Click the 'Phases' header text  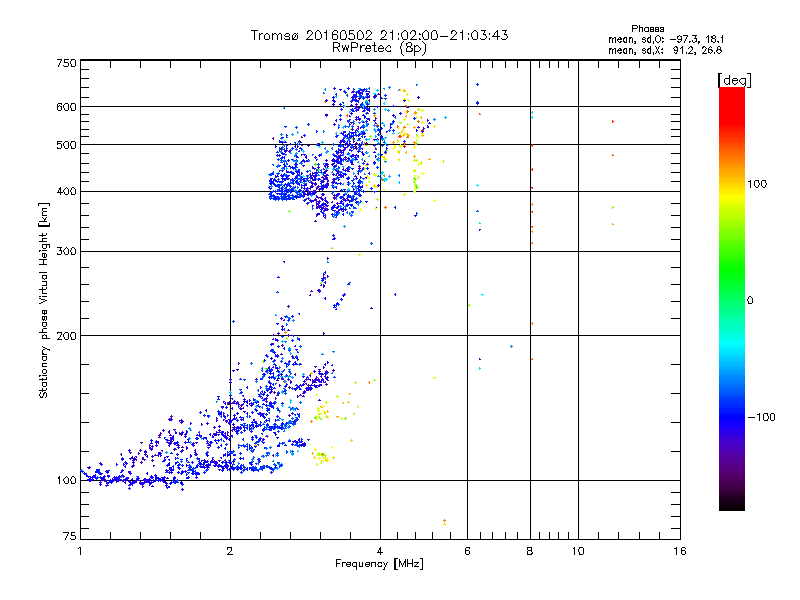[647, 29]
